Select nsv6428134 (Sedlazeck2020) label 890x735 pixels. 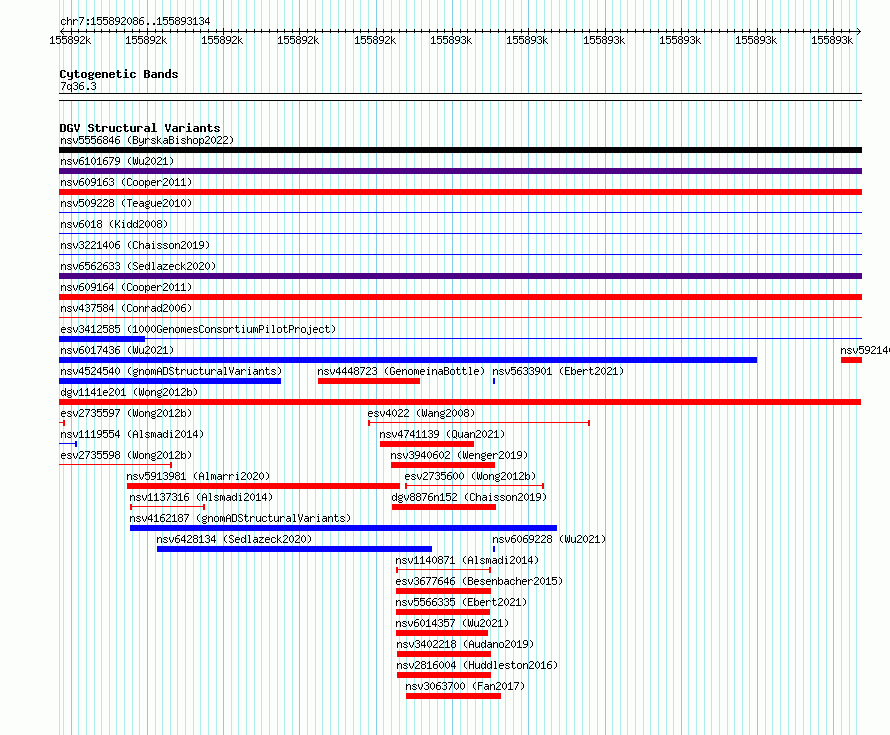pyautogui.click(x=234, y=539)
